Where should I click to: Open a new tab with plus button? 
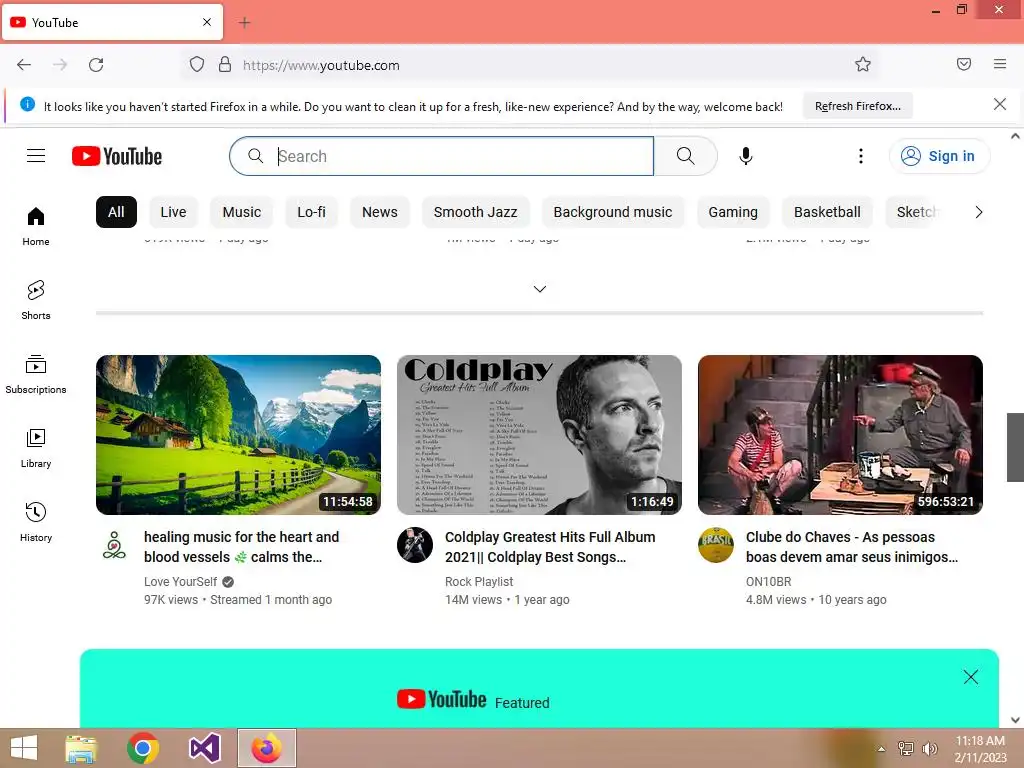click(244, 23)
